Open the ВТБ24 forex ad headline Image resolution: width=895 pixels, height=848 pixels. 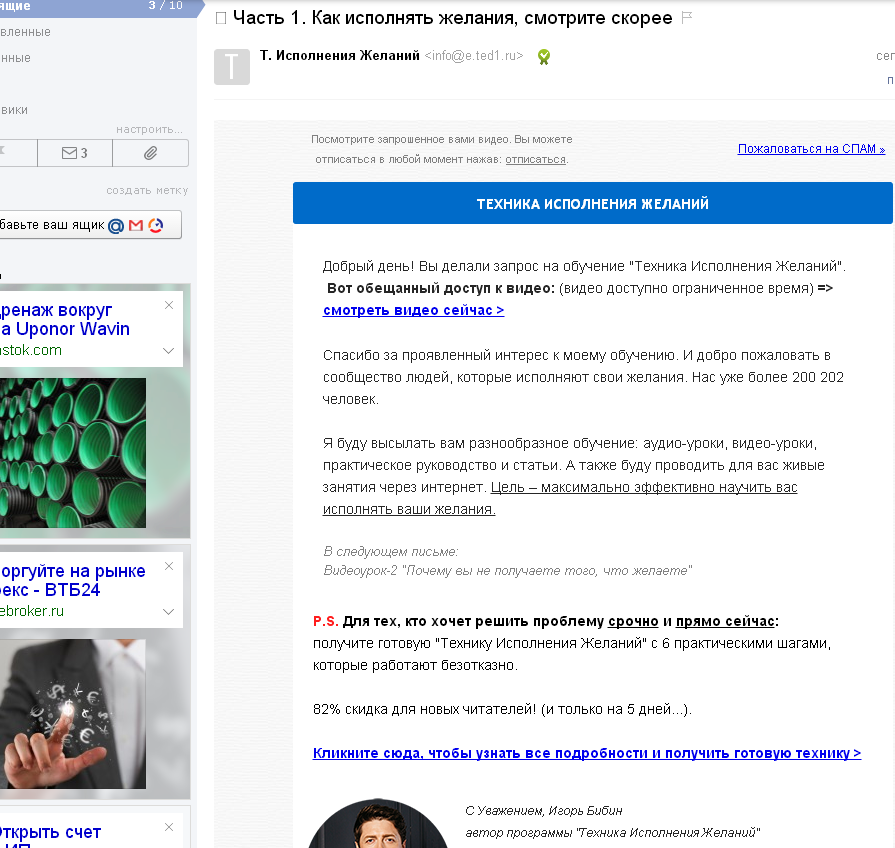[x=72, y=580]
